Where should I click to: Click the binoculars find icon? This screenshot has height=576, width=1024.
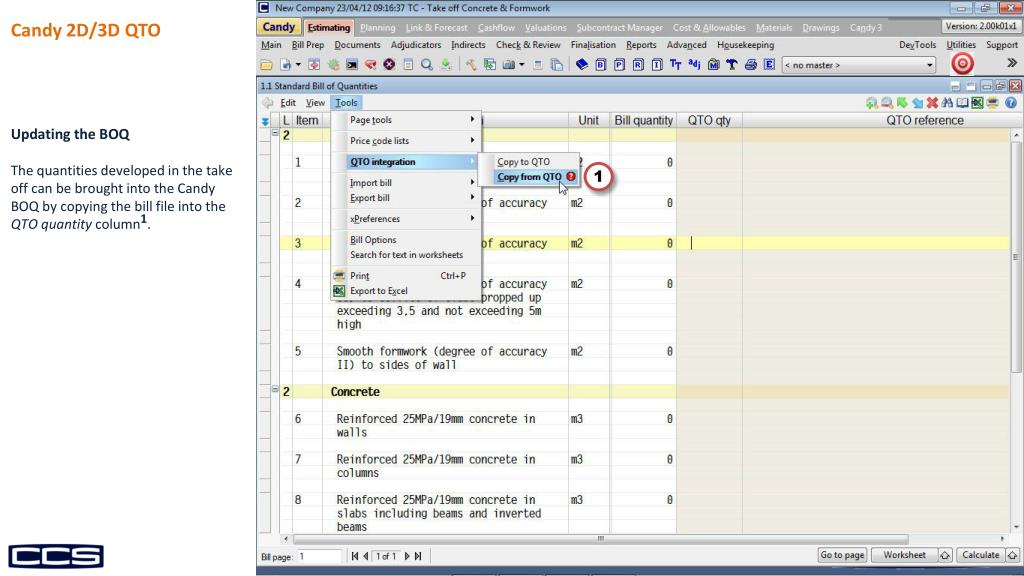947,103
